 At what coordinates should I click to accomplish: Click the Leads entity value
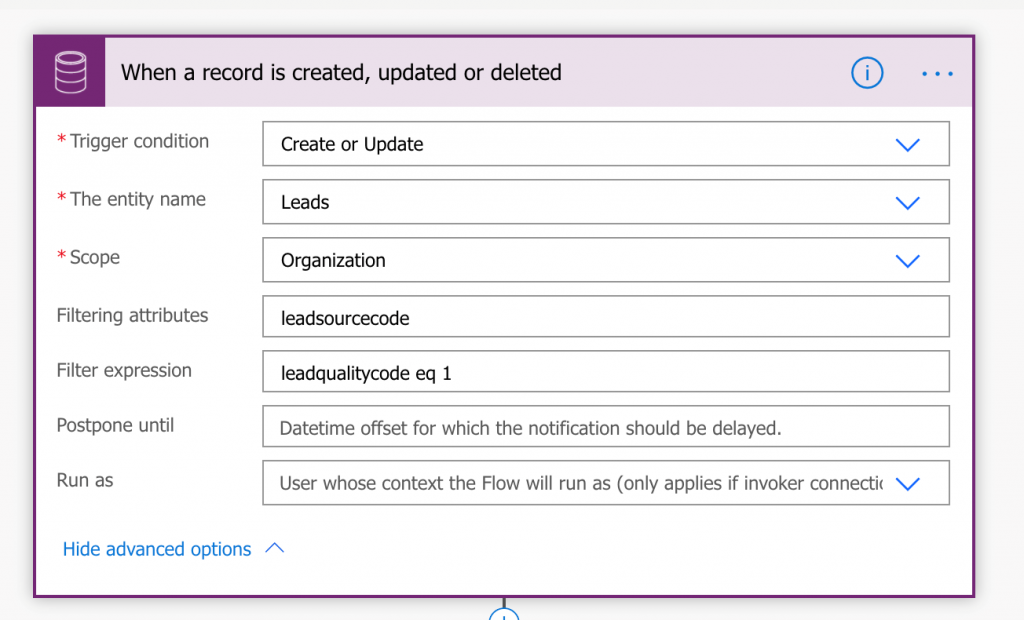(304, 201)
